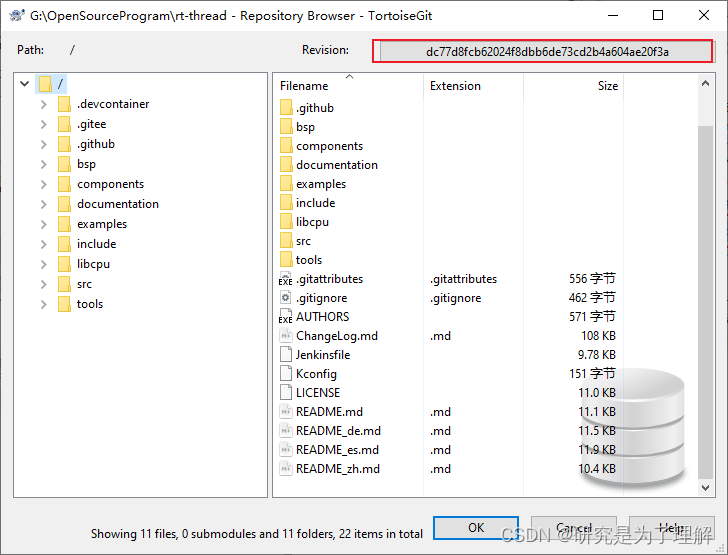Expand the components tree node
The image size is (728, 555).
pos(44,184)
